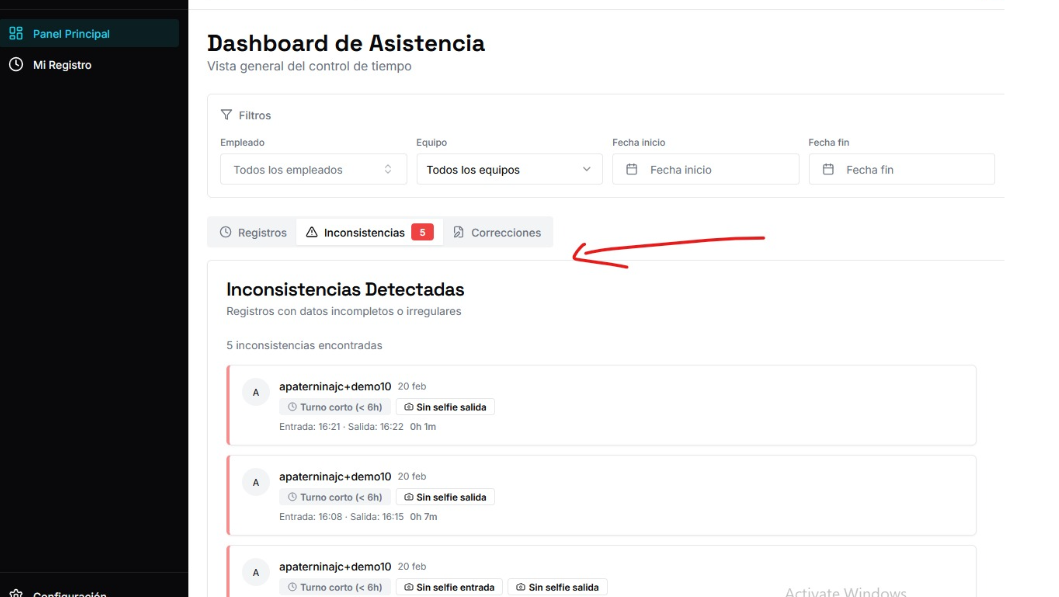1059x597 pixels.
Task: Click the red 5 badge on Inconsistencias
Action: point(422,233)
